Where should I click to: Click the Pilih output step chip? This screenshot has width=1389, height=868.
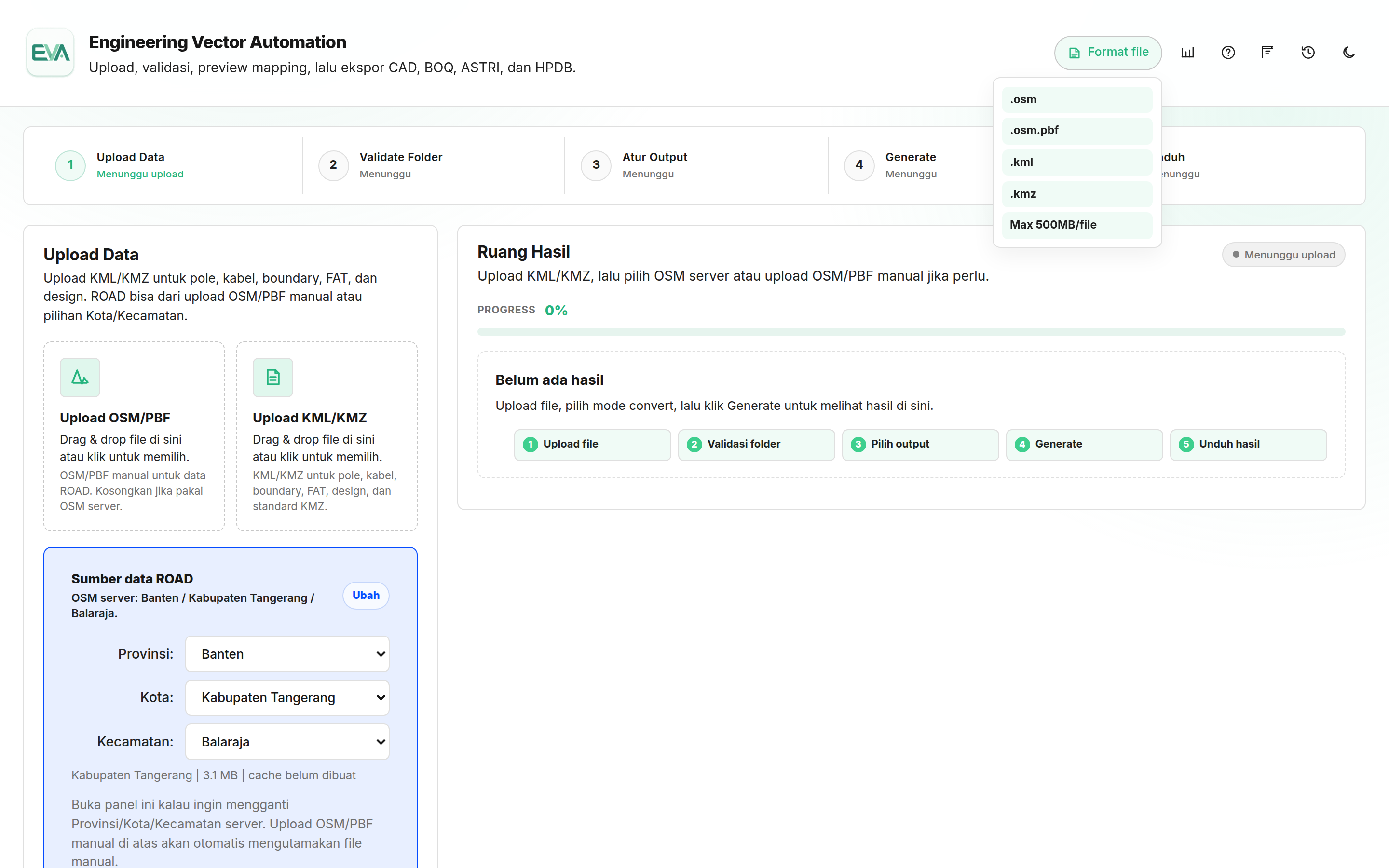[x=920, y=444]
